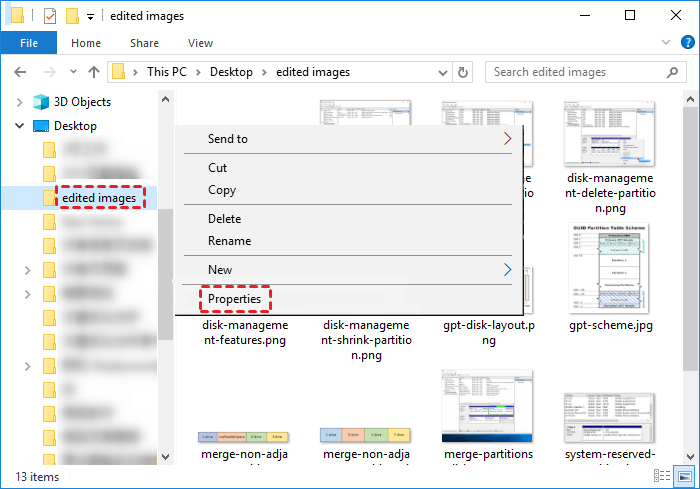Click the Back navigation arrow
Screen dimensions: 700x489
click(20, 72)
